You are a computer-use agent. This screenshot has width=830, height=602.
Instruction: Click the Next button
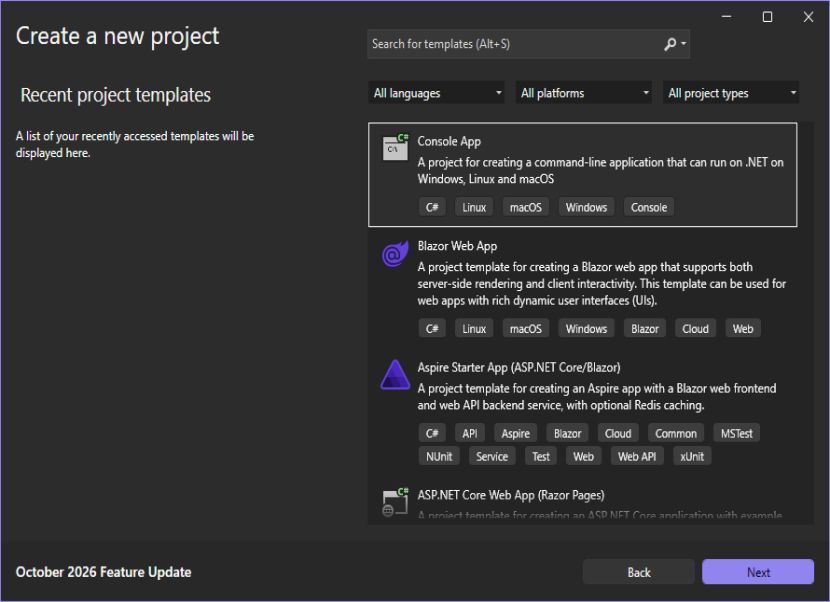758,572
